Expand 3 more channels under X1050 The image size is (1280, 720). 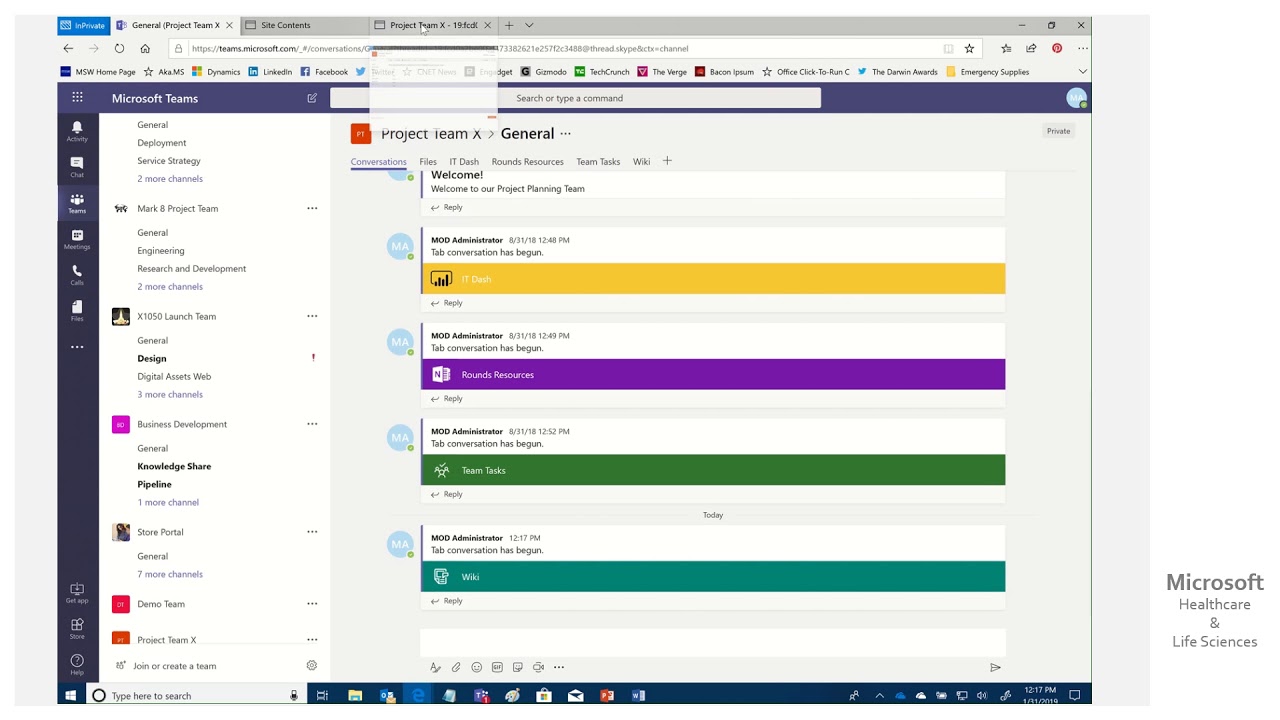(170, 394)
